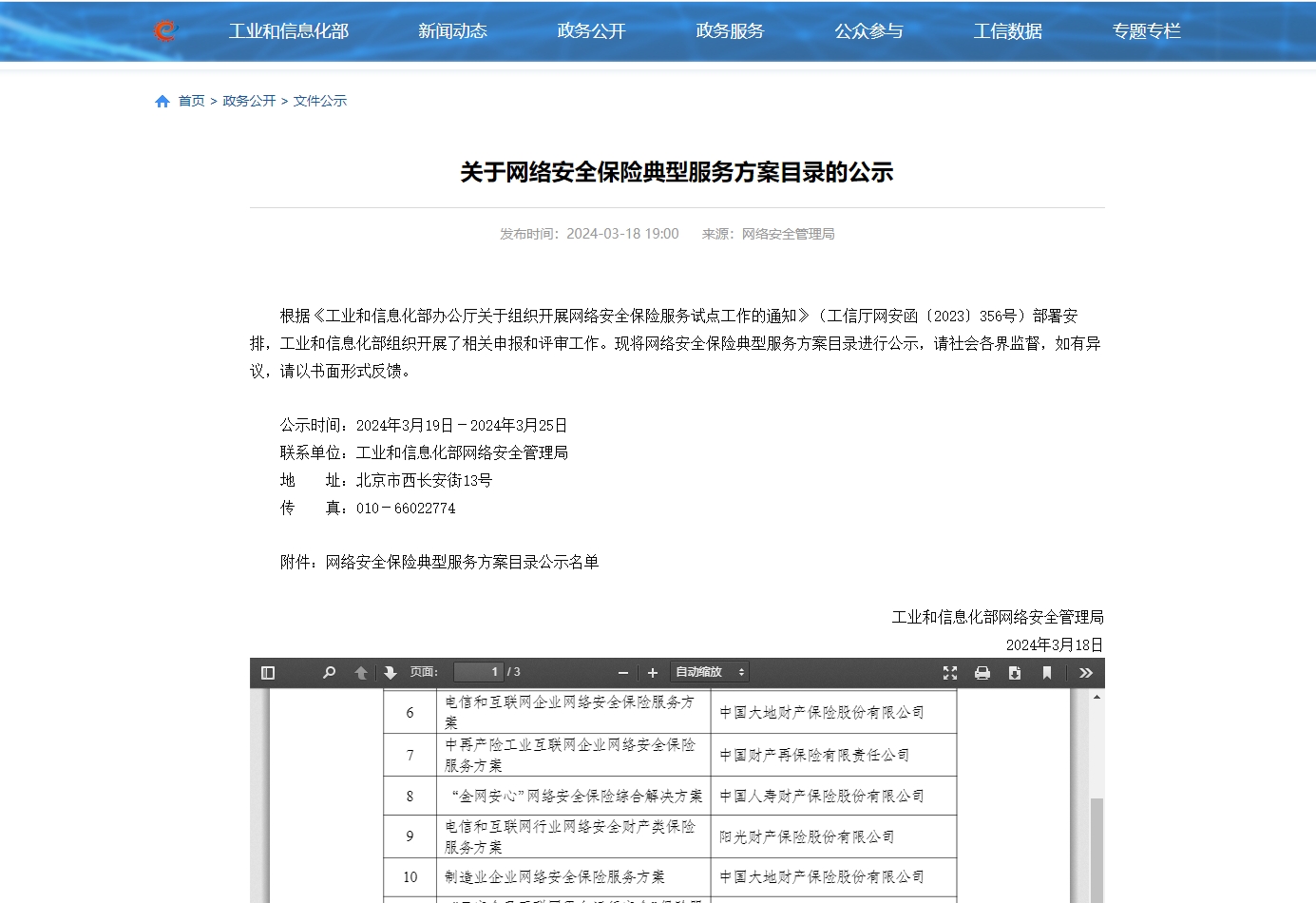Go to next PDF page arrow

(x=390, y=673)
